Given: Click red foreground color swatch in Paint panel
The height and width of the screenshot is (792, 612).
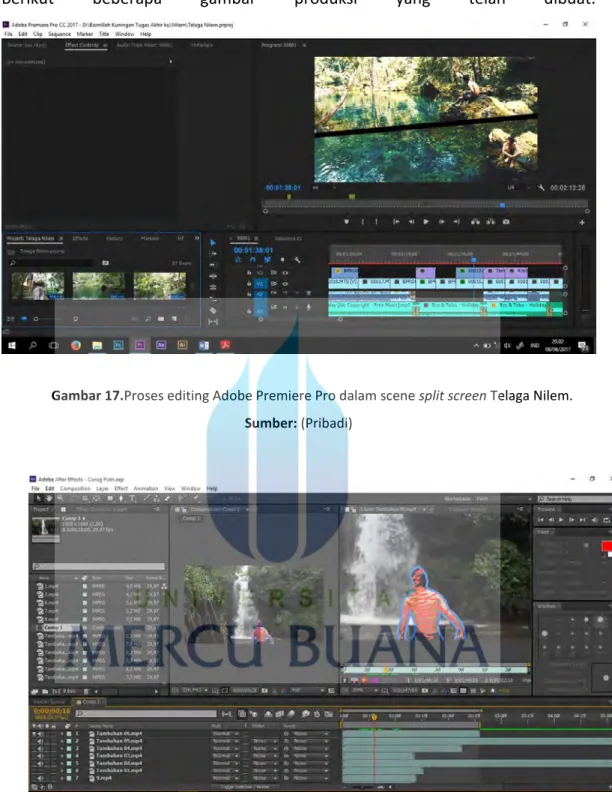Looking at the screenshot, I should tap(606, 546).
